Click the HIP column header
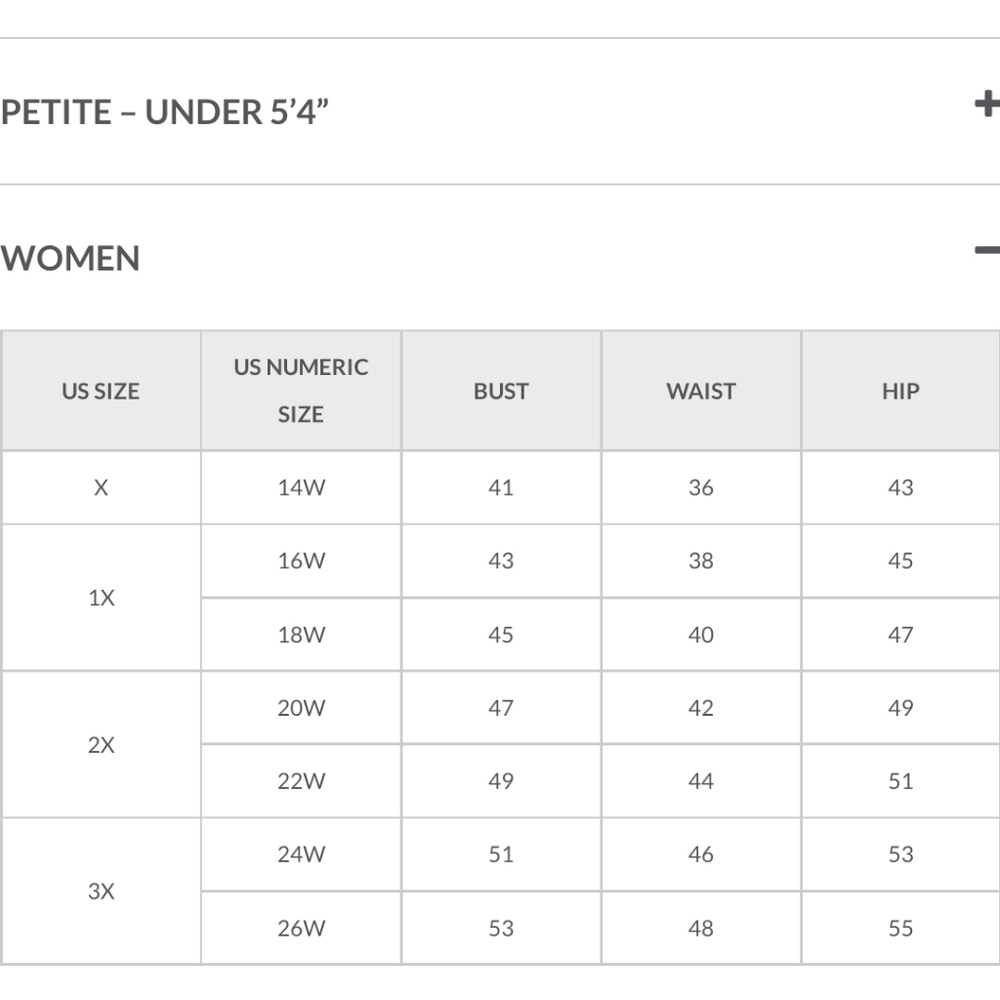The image size is (1000, 1000). pyautogui.click(x=901, y=391)
